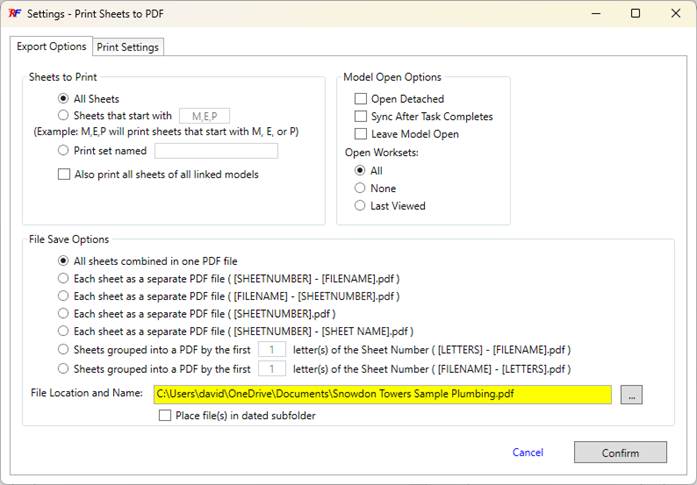The height and width of the screenshot is (485, 697).
Task: Enable 'Also print all sheets of all linked models'
Action: (x=64, y=175)
